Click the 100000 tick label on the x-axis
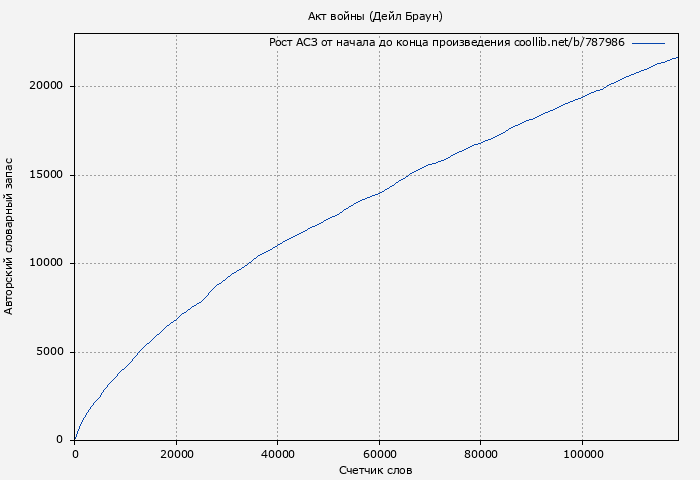 [583, 453]
